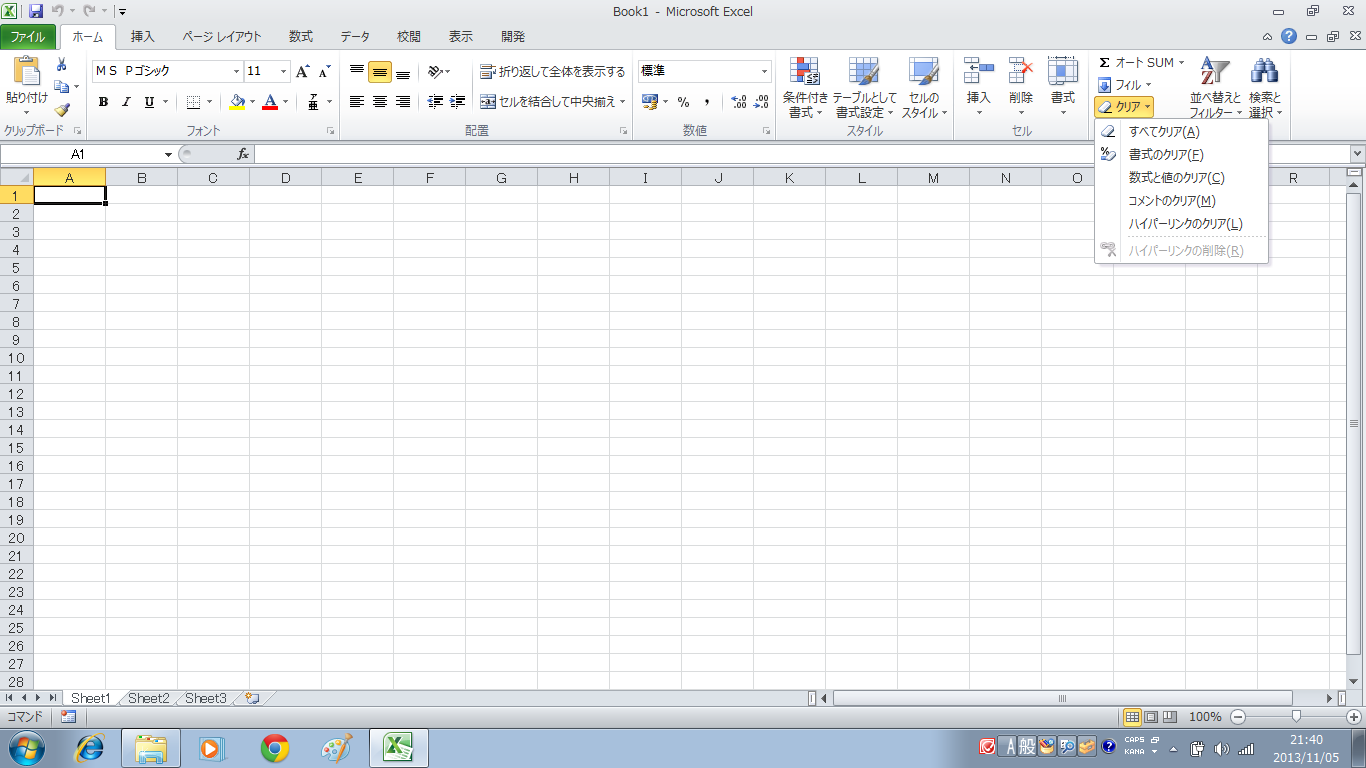
Task: Click the オート SUM button
Action: (1137, 63)
